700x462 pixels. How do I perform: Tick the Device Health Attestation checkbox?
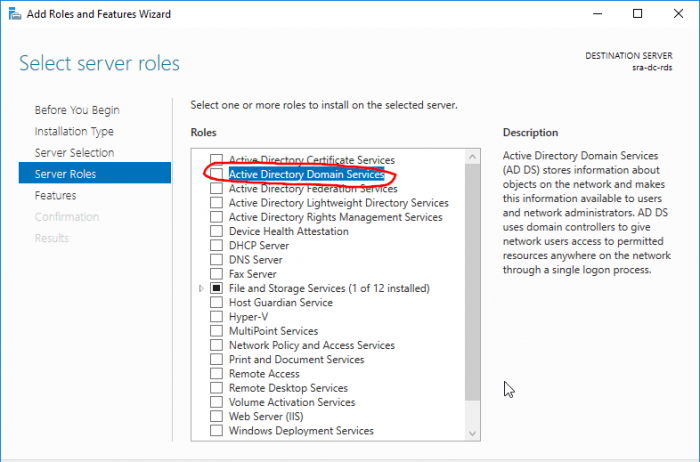217,231
